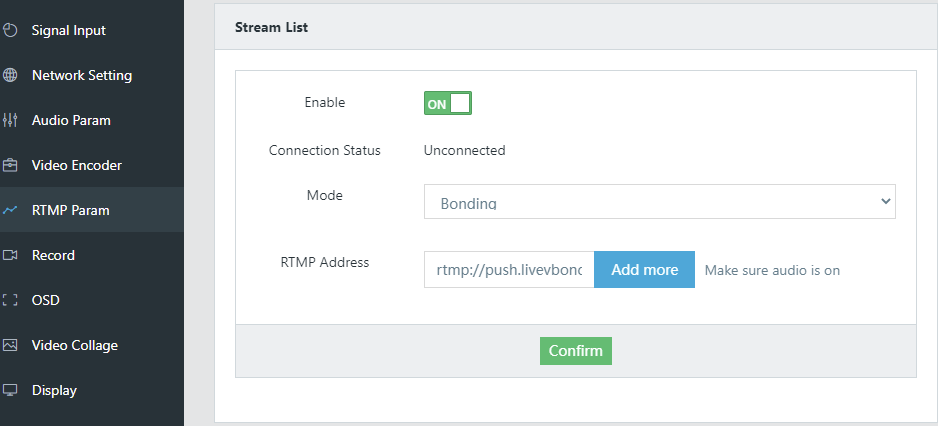This screenshot has width=938, height=426.
Task: Toggle the stream Enable switch off
Action: click(x=447, y=103)
